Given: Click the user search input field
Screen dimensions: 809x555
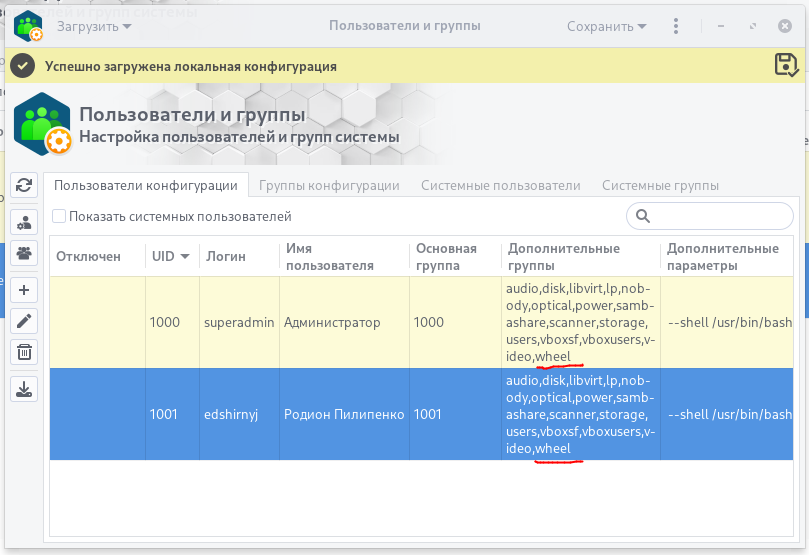Looking at the screenshot, I should pyautogui.click(x=720, y=216).
